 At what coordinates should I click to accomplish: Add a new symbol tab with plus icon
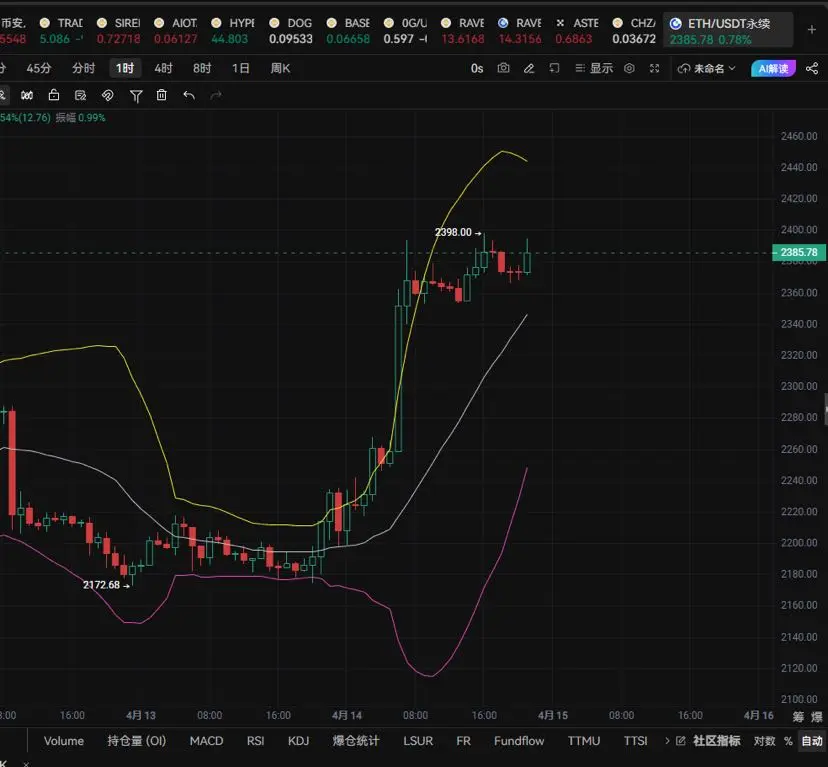pos(812,30)
